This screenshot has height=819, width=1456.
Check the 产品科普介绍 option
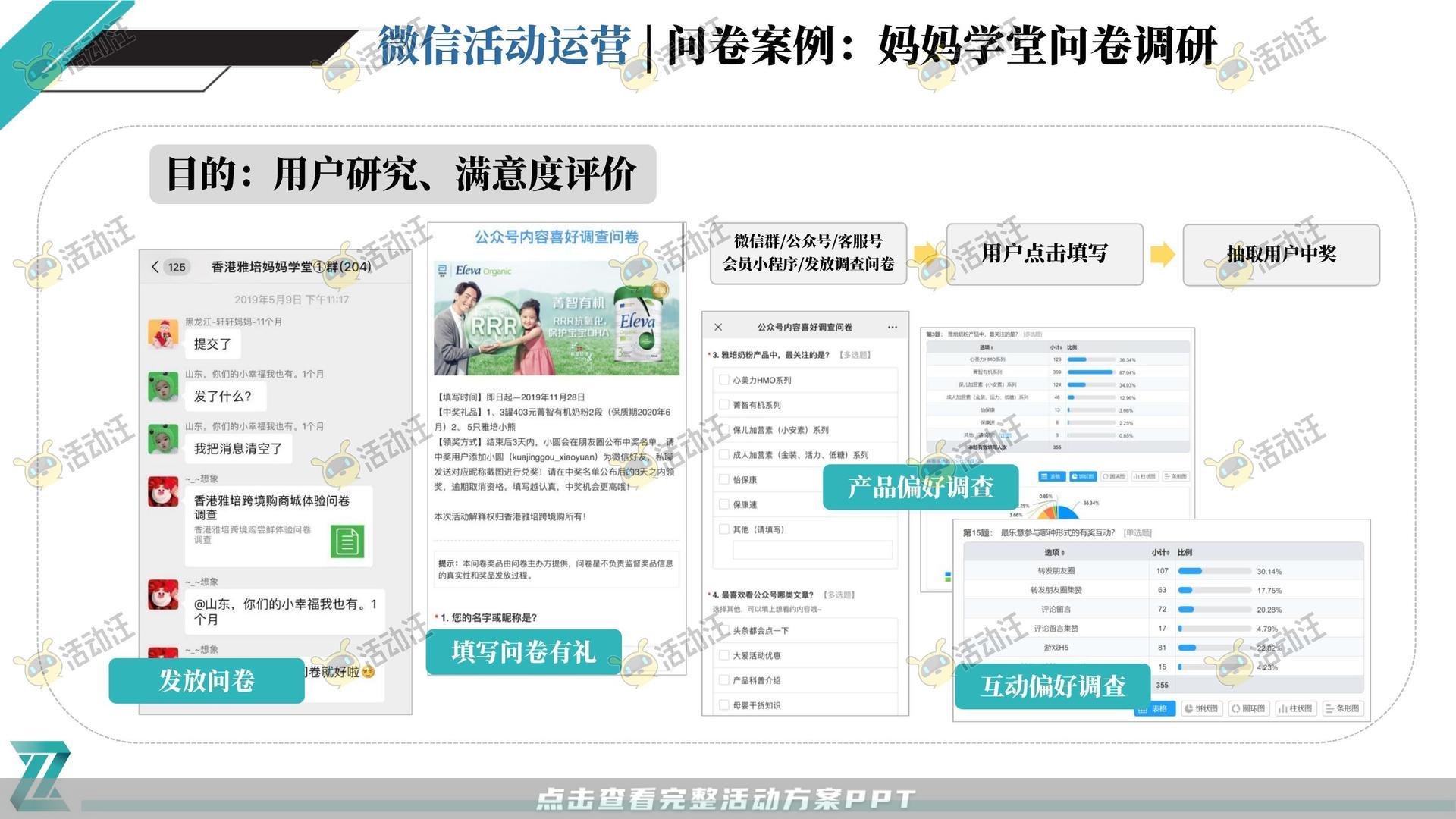pos(723,680)
